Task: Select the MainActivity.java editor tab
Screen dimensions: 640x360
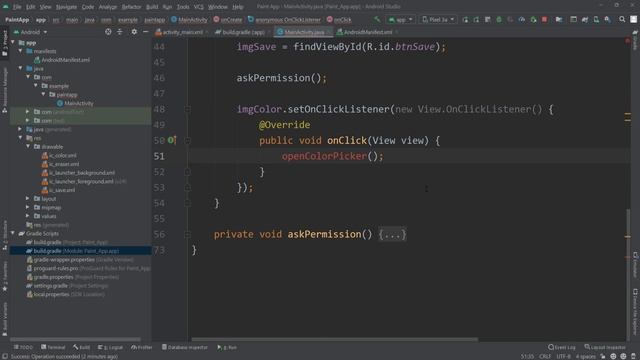Action: [304, 32]
